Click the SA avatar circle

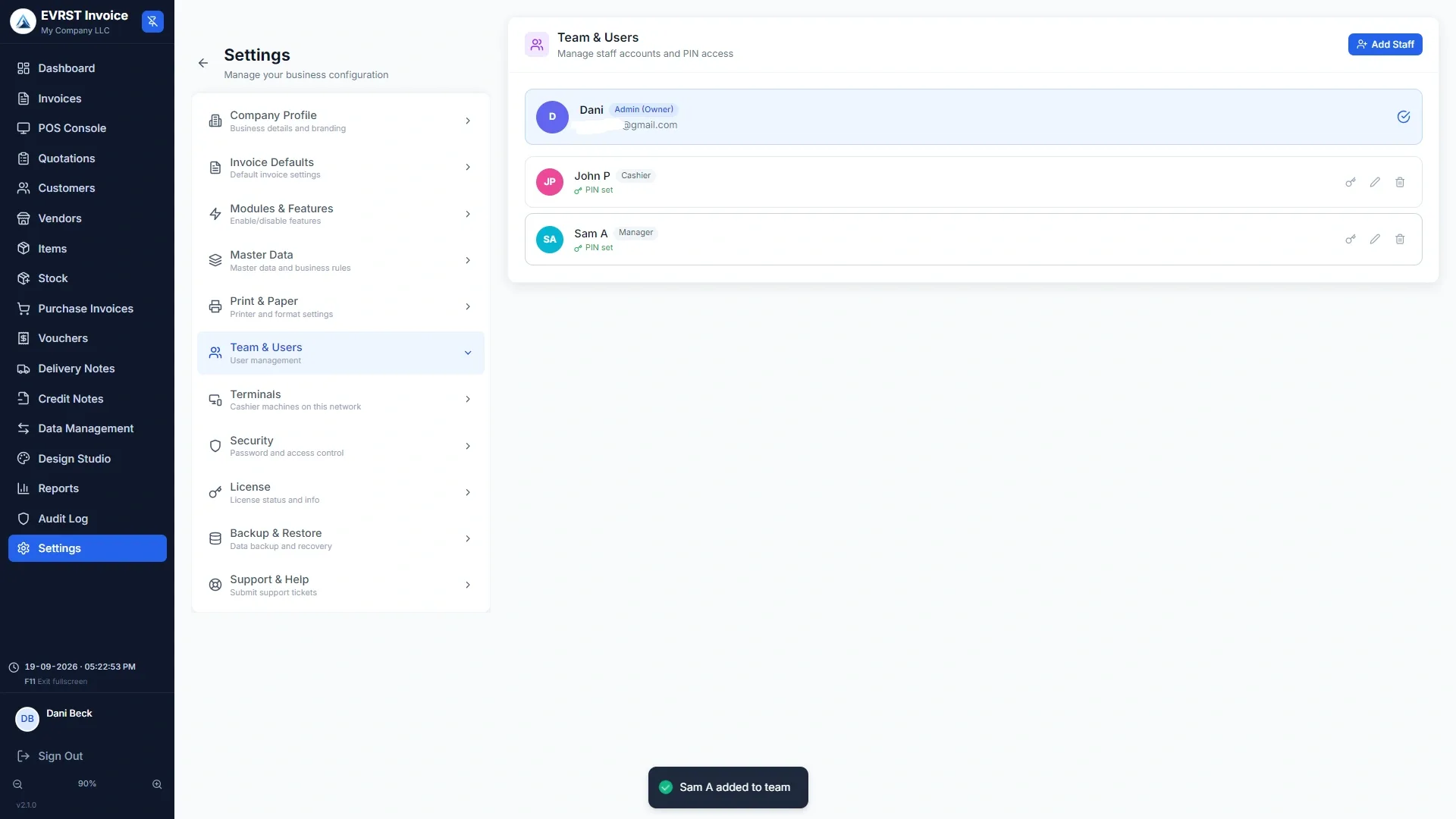coord(550,239)
